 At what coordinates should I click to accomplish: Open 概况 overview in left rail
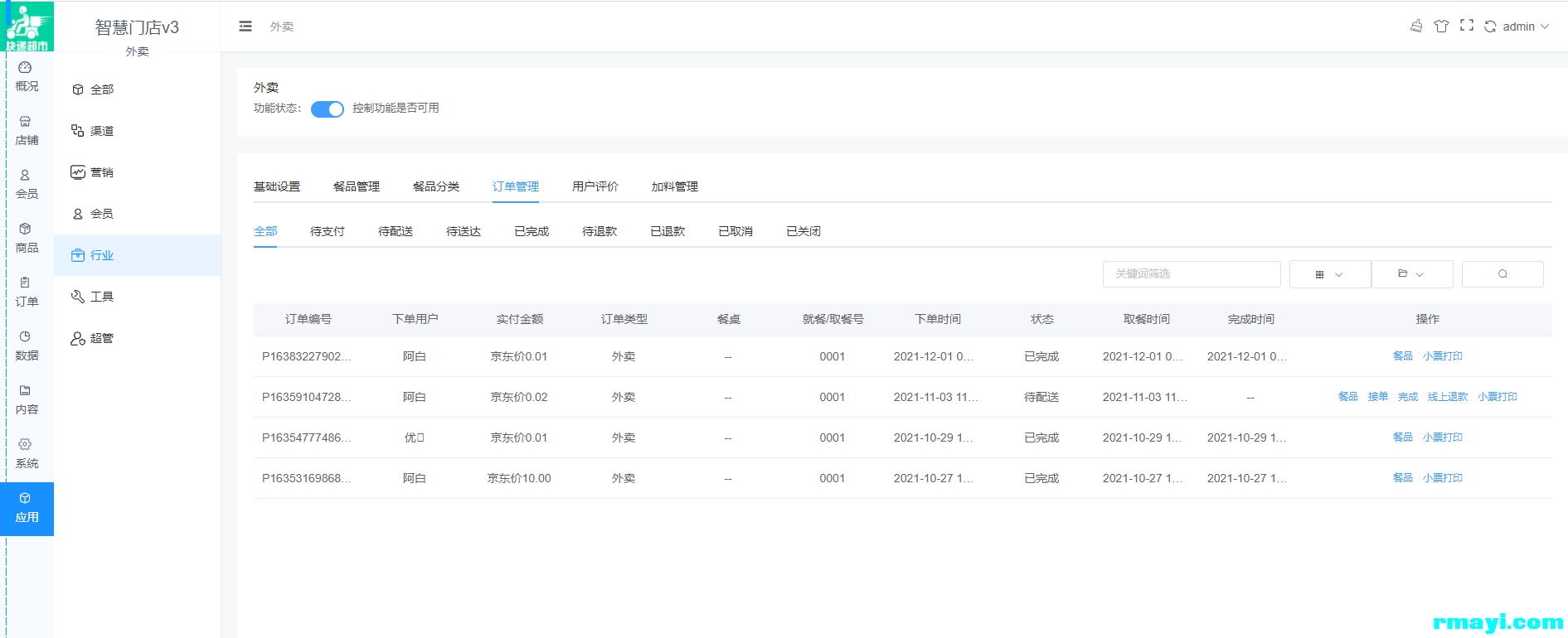pos(27,77)
